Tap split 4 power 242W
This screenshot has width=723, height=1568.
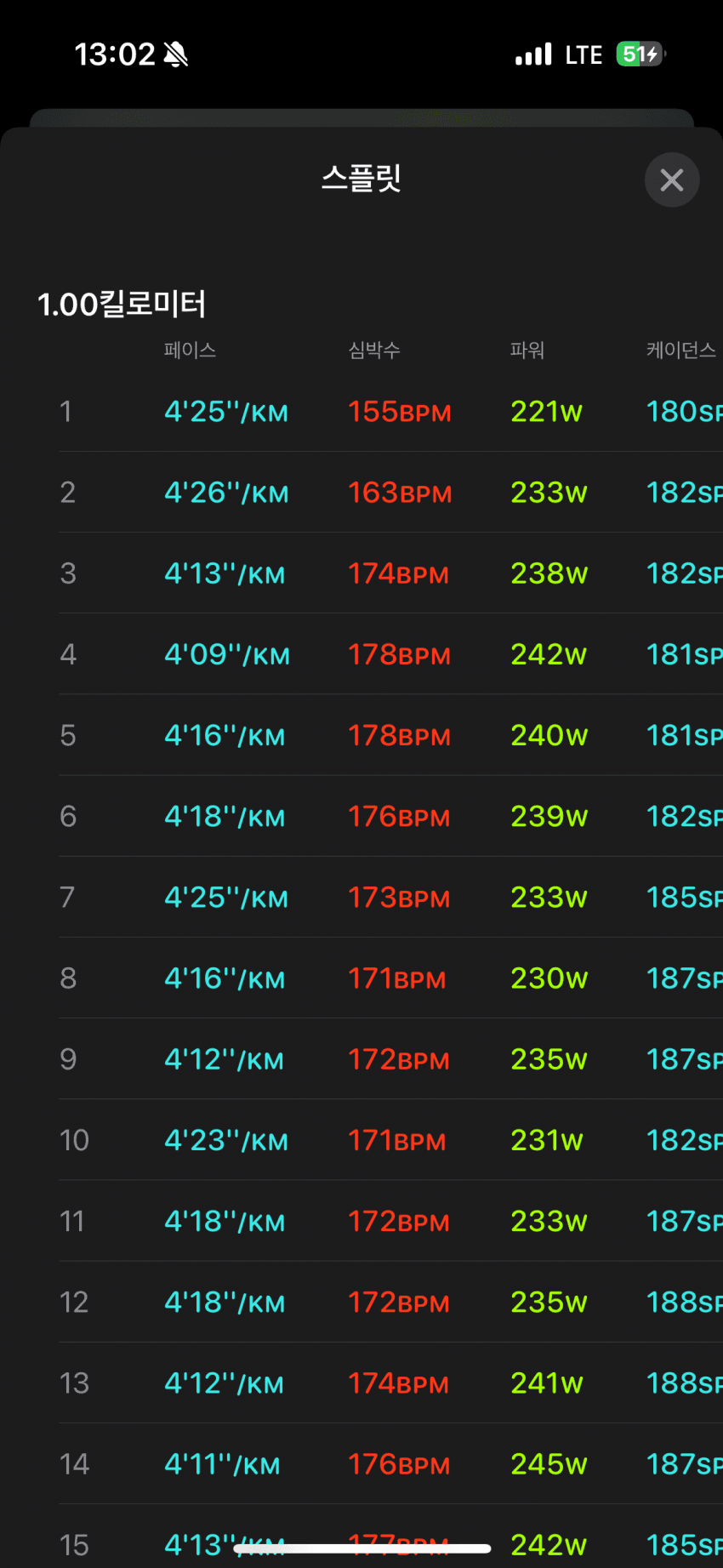549,654
